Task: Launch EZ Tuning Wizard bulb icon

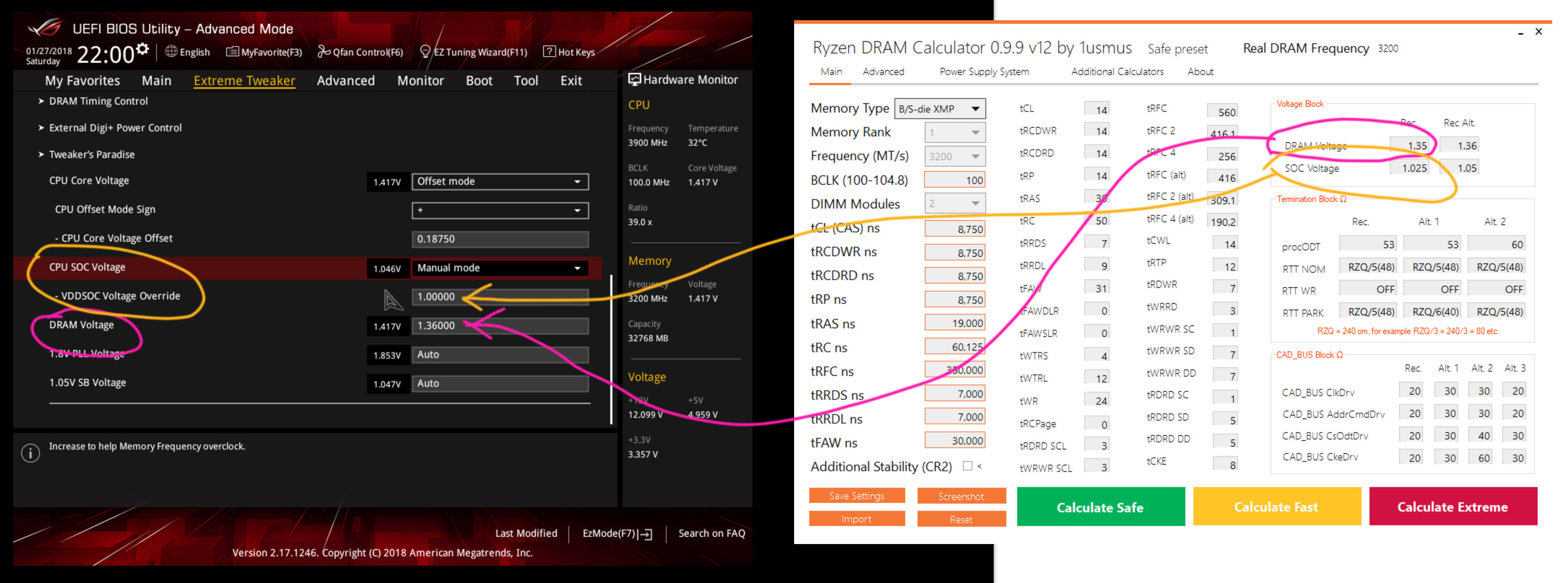Action: pyautogui.click(x=425, y=52)
